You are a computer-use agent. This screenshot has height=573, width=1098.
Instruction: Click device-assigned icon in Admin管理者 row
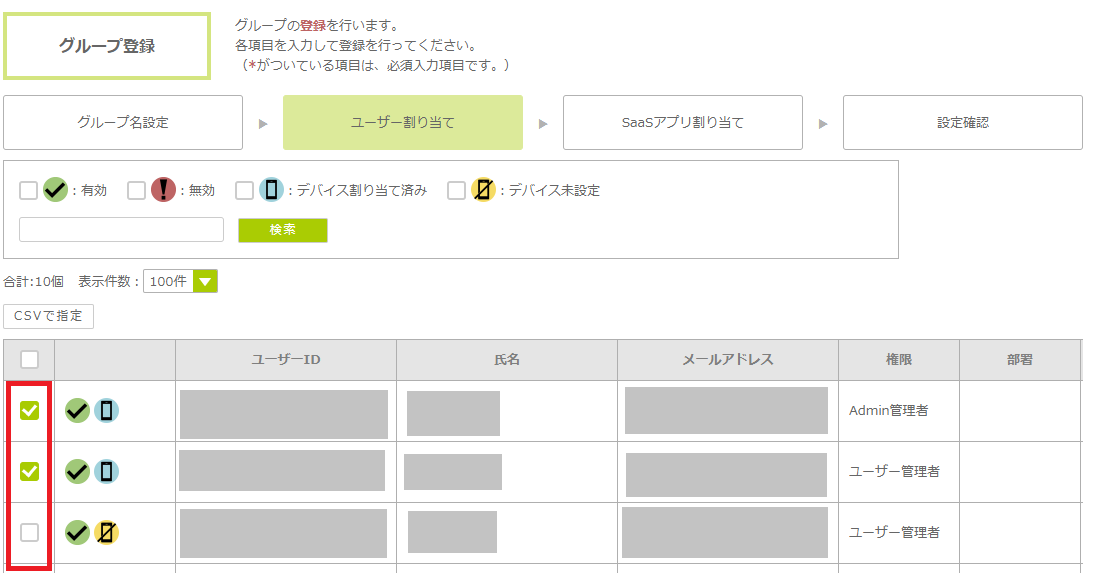[x=107, y=410]
